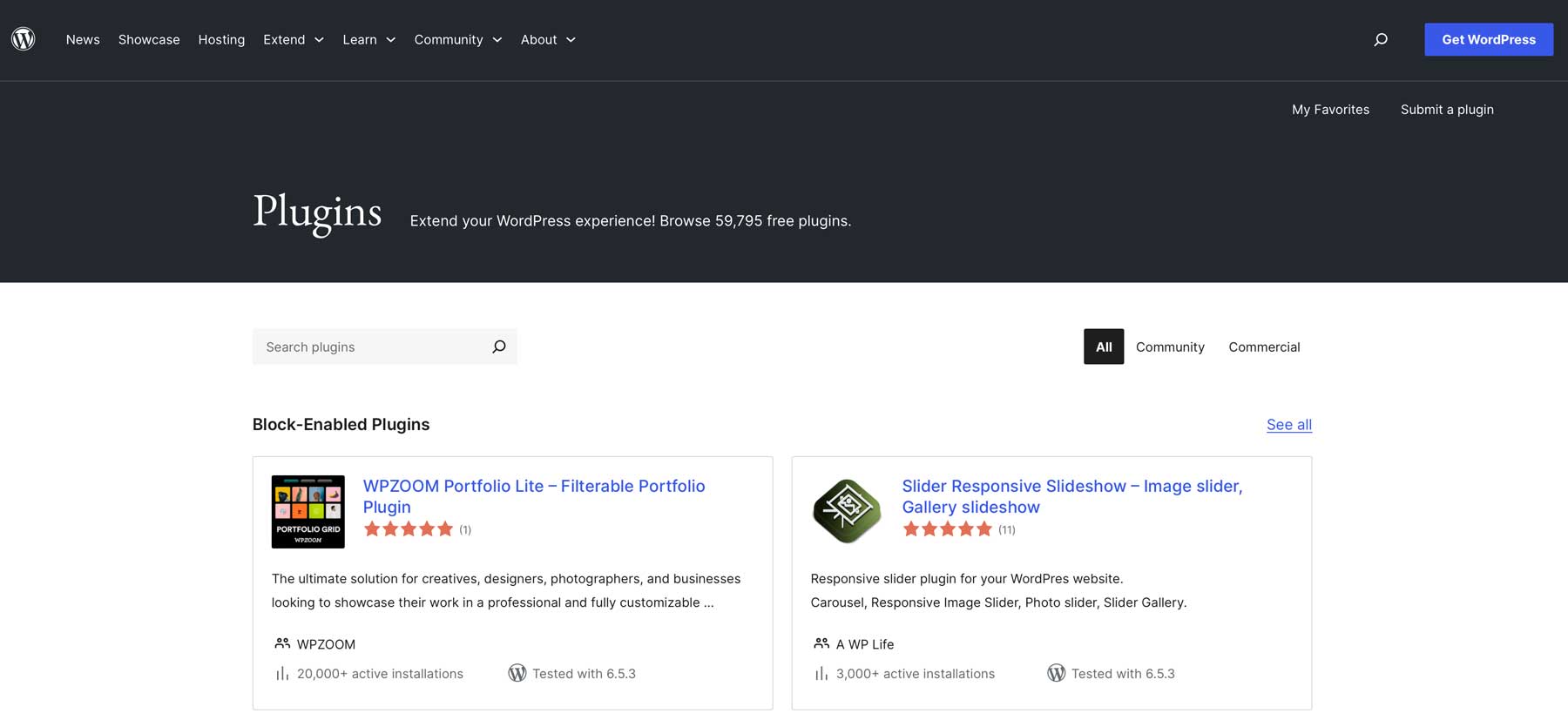Click bar chart icon beside 20,000+ installations
Viewport: 1568px width, 720px height.
coord(282,674)
